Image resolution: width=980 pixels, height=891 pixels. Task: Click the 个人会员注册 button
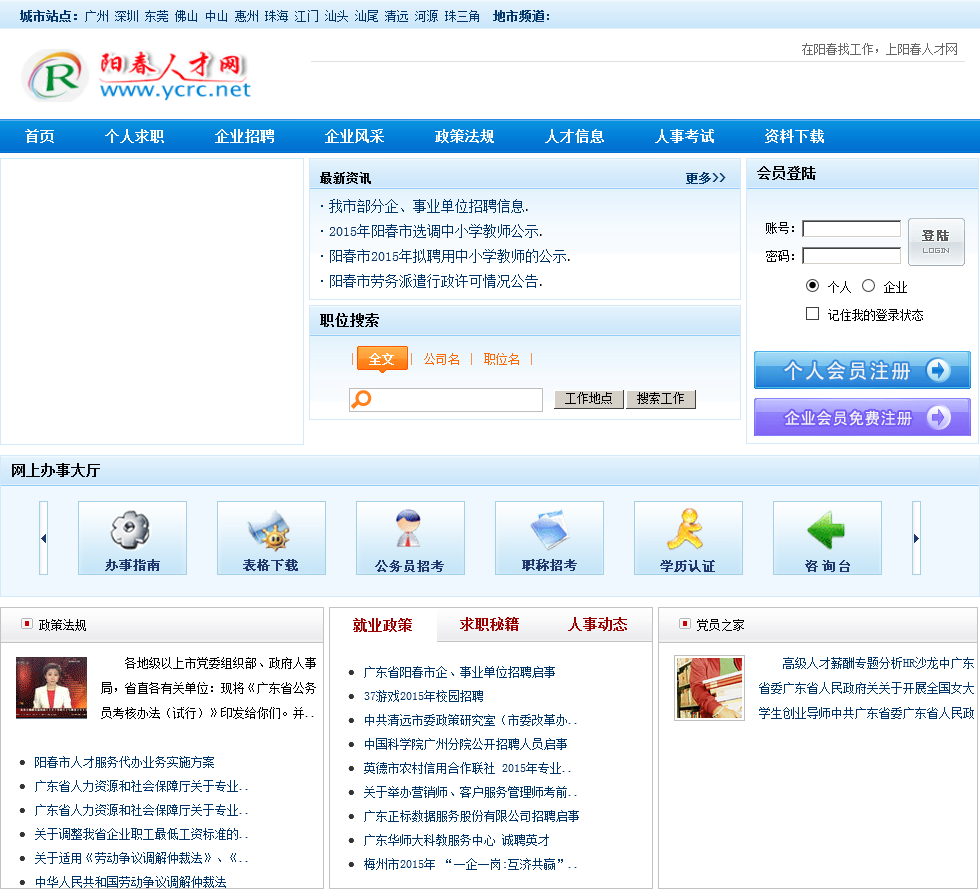(x=862, y=370)
